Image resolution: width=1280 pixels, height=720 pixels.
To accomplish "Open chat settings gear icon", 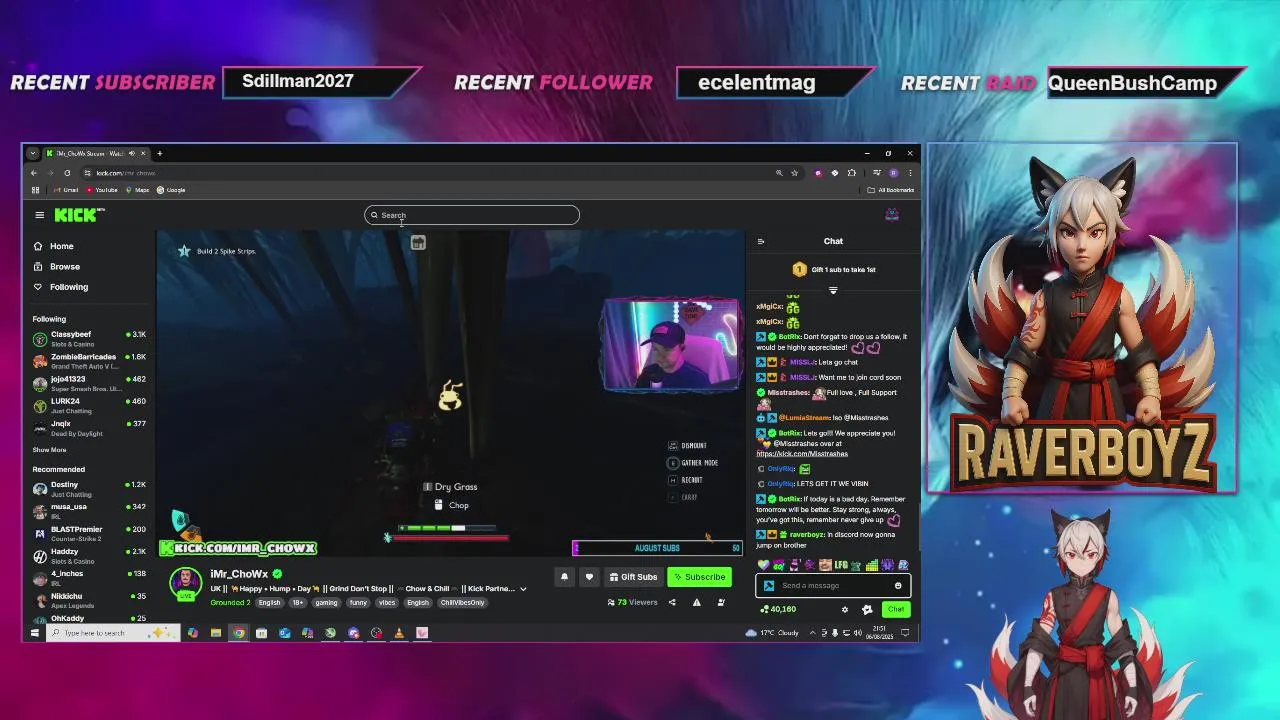I will coord(845,609).
